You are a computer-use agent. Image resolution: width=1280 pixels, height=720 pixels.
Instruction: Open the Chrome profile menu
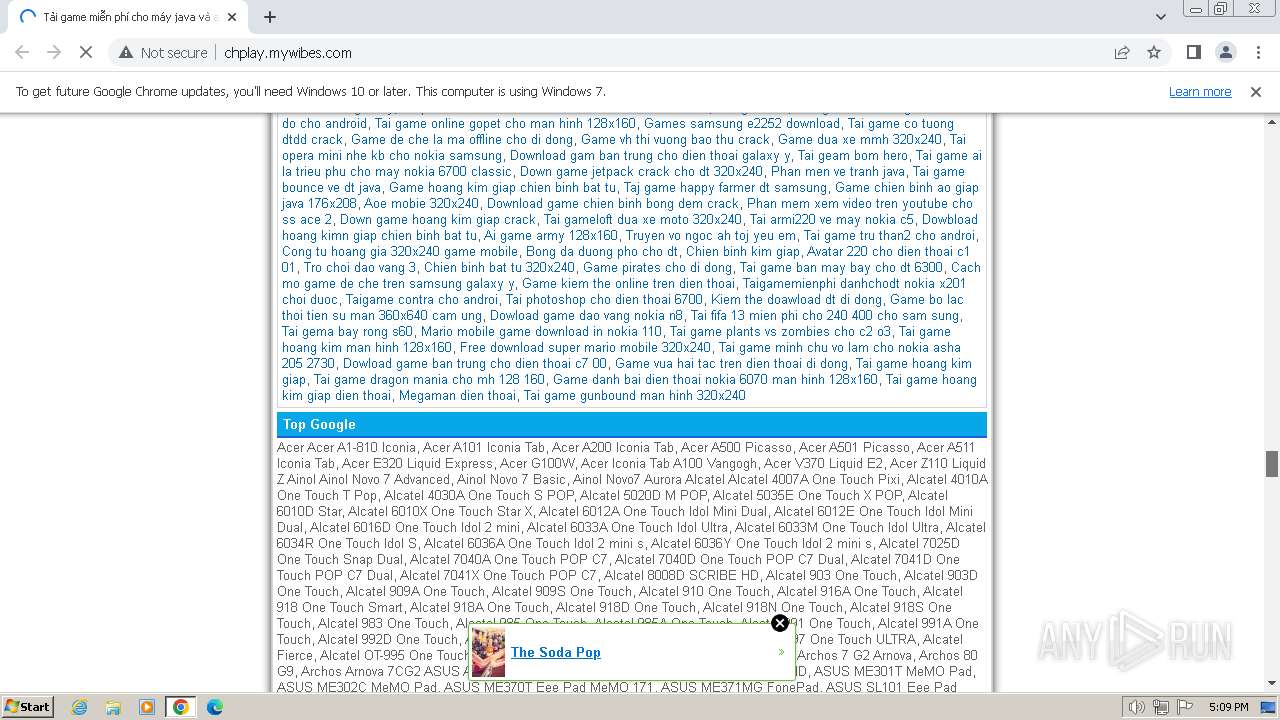coord(1226,53)
